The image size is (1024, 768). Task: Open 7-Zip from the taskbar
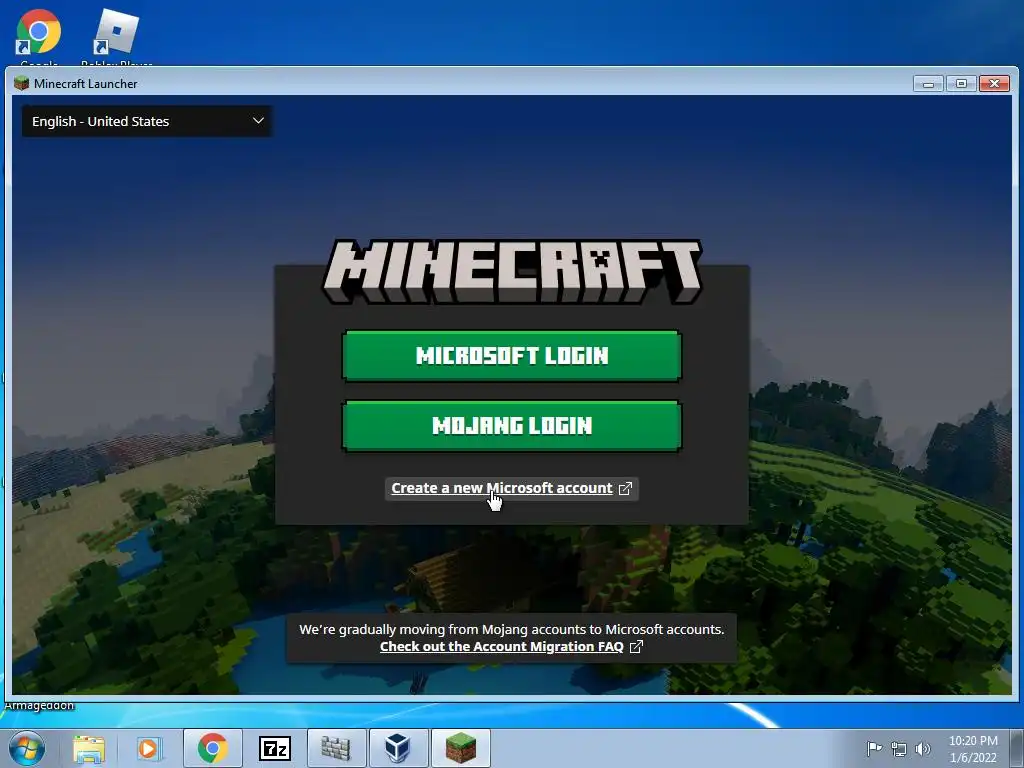coord(274,748)
